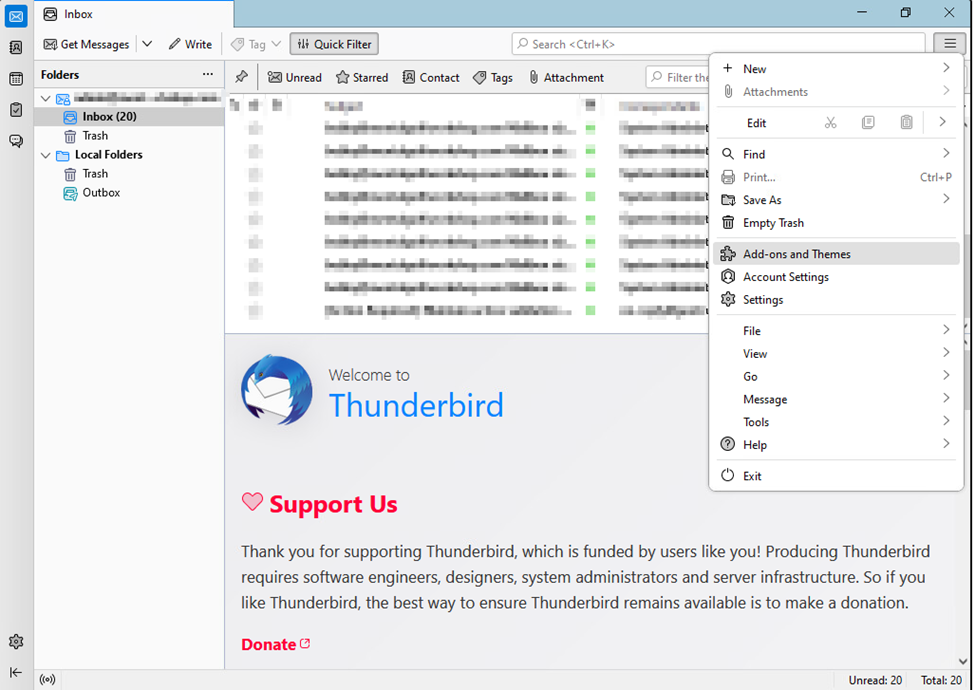Viewport: 975px width, 690px height.
Task: Expand the Save As submenu
Action: click(836, 200)
